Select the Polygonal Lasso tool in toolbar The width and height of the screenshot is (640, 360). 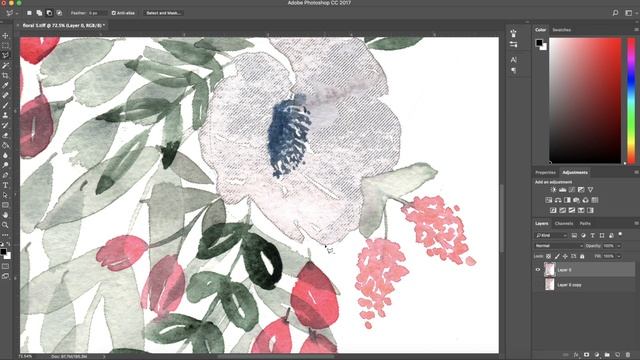pos(5,55)
